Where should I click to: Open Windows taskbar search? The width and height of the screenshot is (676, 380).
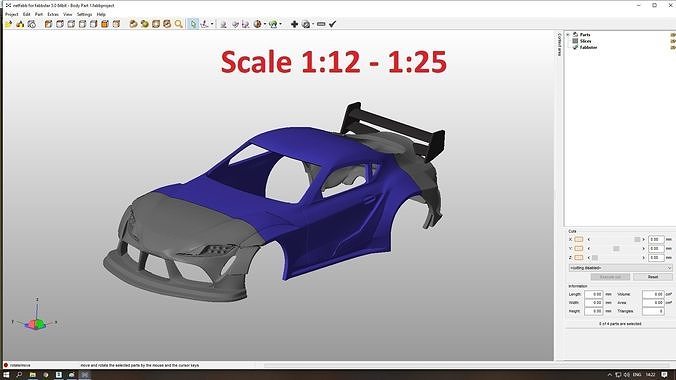coord(19,375)
